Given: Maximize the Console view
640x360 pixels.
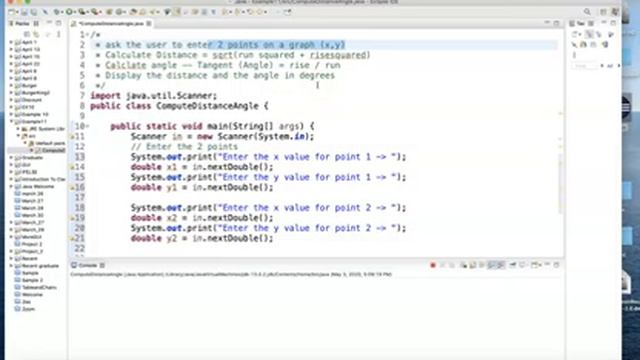Looking at the screenshot, I should 556,265.
